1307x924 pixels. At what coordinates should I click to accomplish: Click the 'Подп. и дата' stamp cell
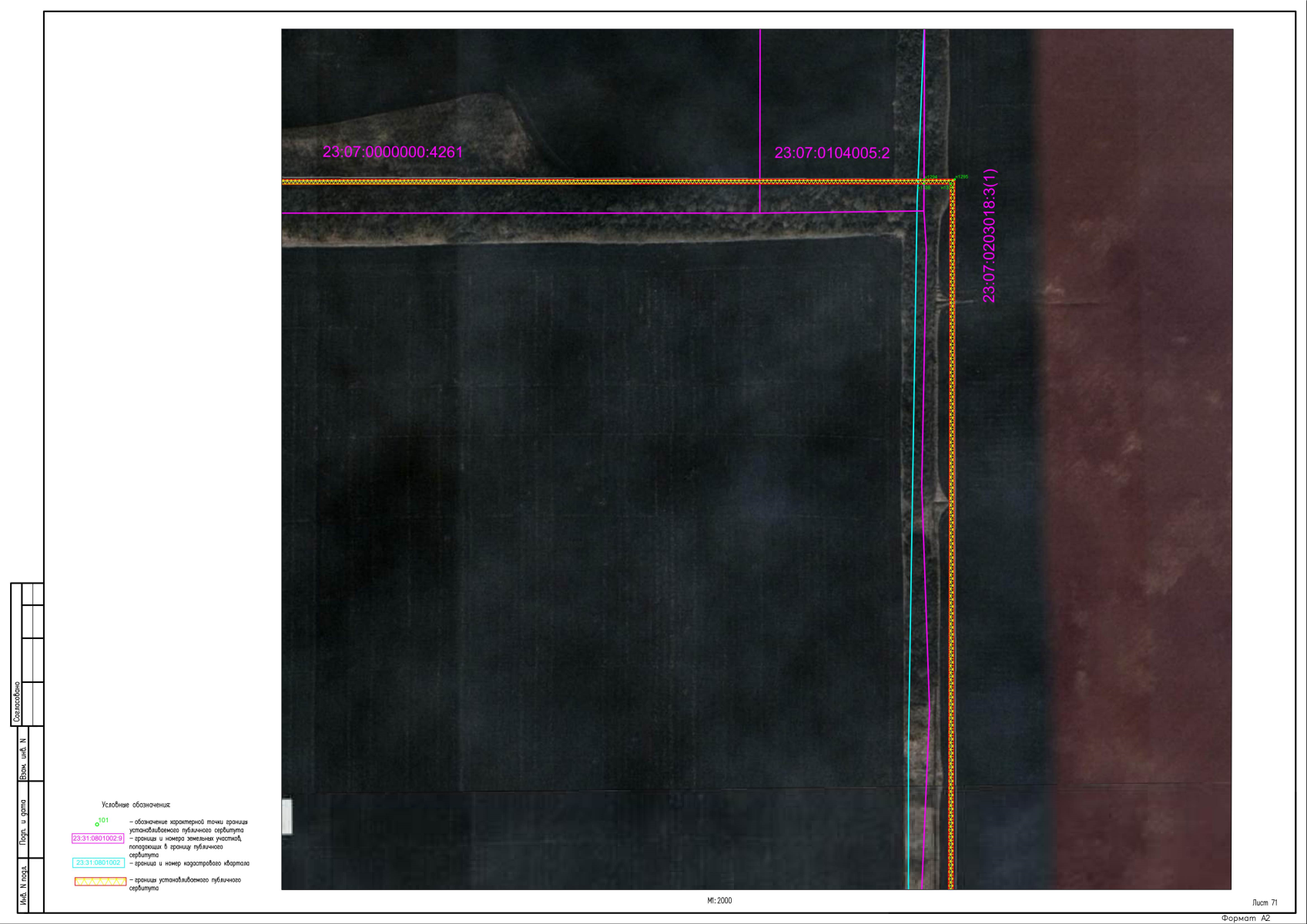pos(23,824)
